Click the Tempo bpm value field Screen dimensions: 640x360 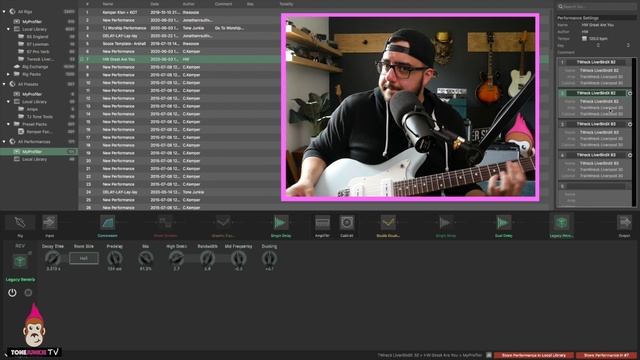(x=598, y=38)
